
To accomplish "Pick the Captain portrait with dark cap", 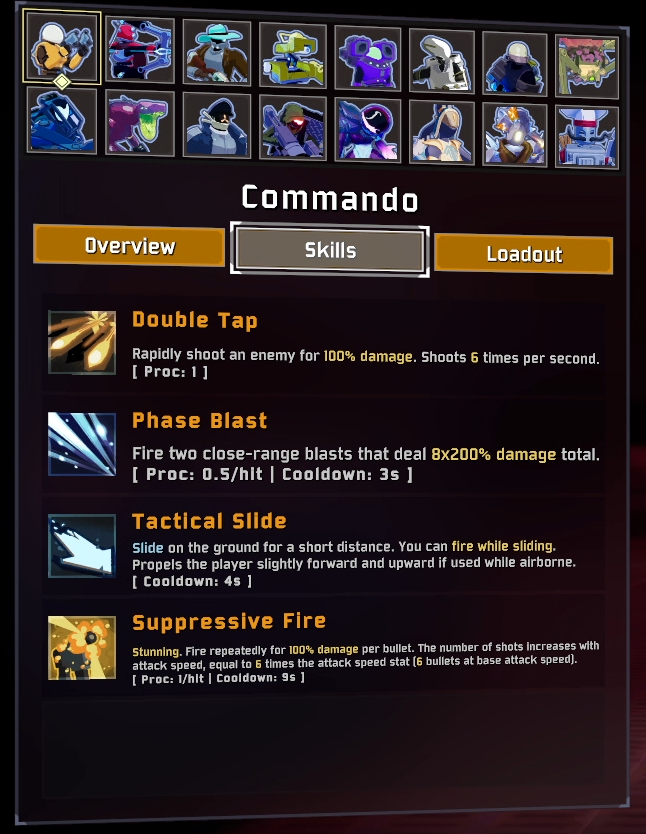I will coord(216,126).
